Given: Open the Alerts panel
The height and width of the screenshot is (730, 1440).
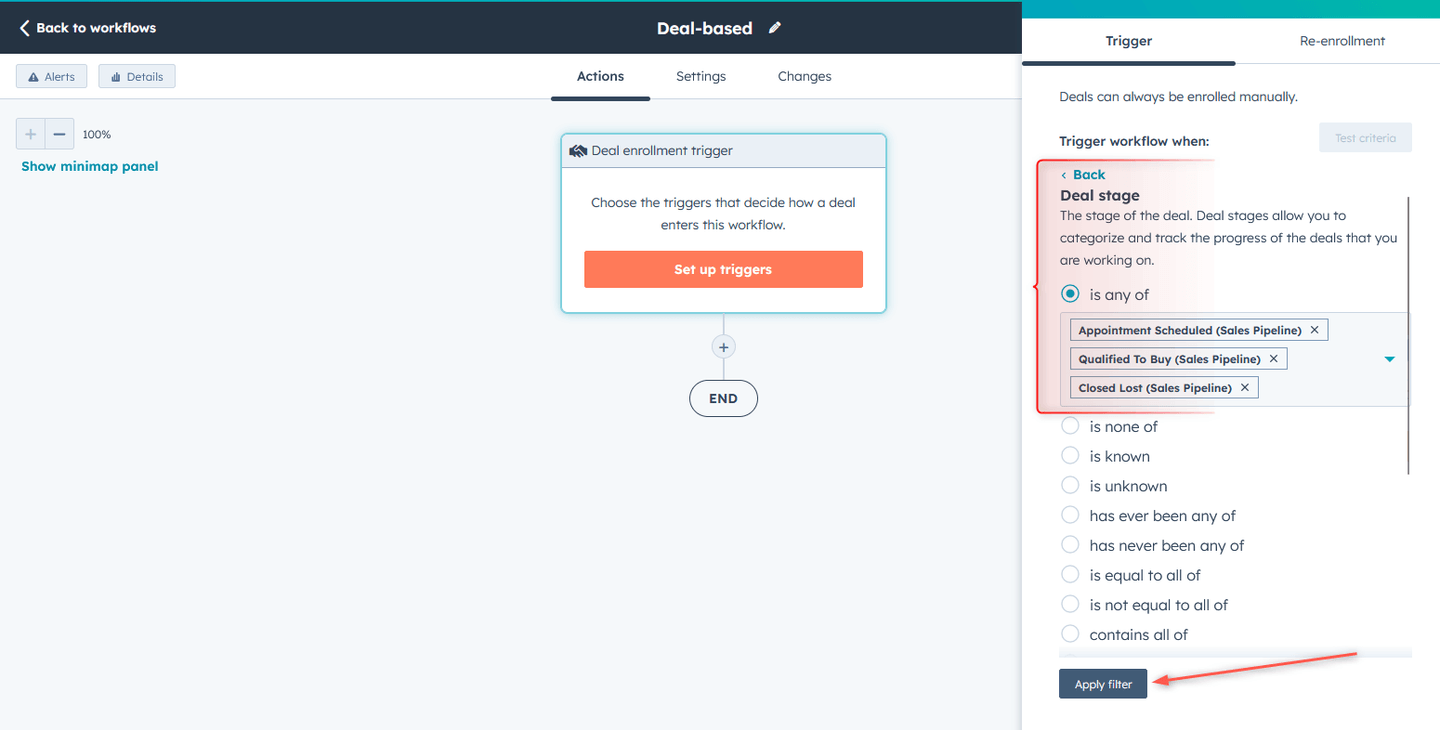Looking at the screenshot, I should (51, 75).
